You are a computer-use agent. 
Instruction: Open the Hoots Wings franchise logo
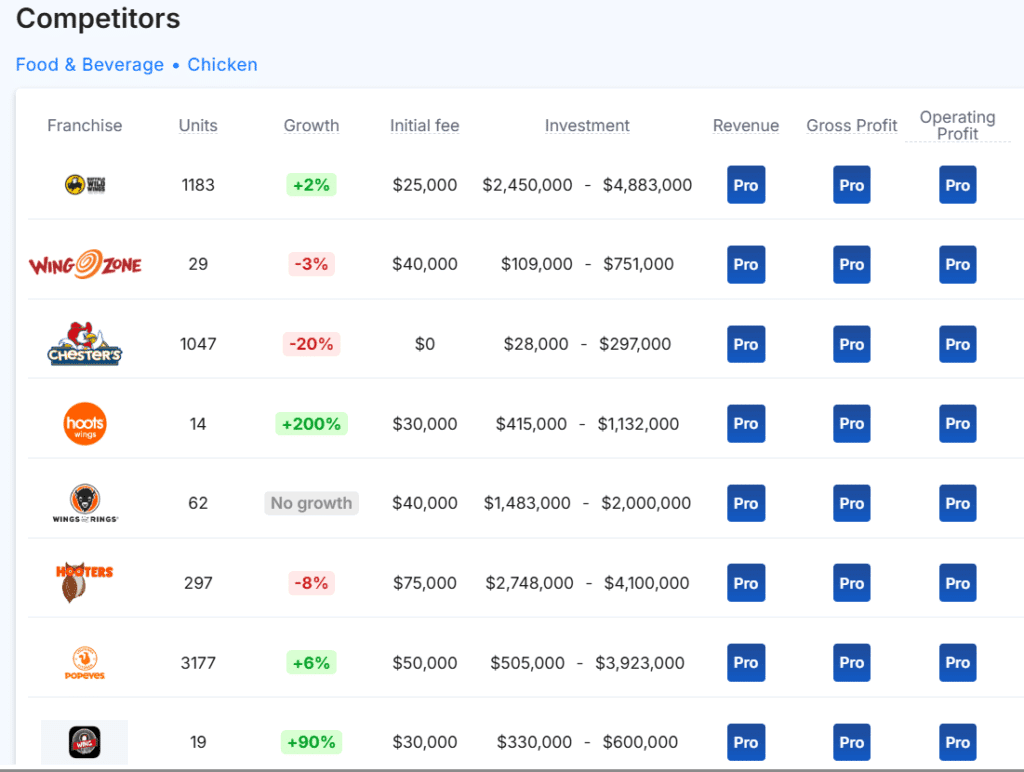click(x=85, y=424)
